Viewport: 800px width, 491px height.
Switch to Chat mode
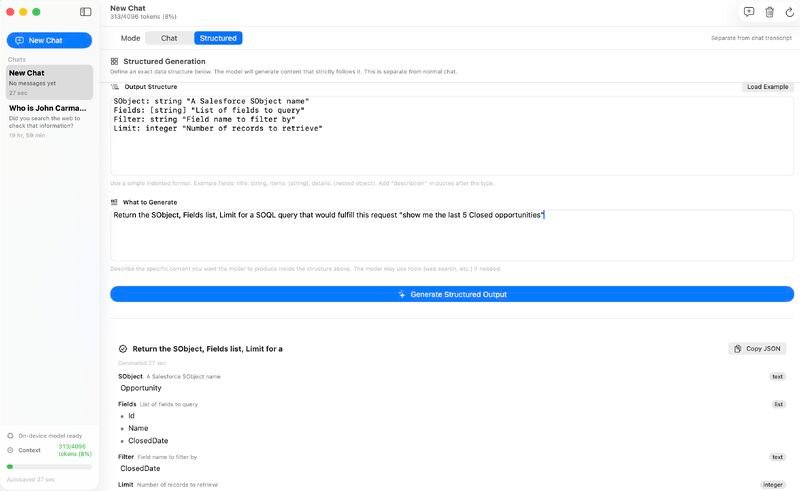click(x=169, y=38)
